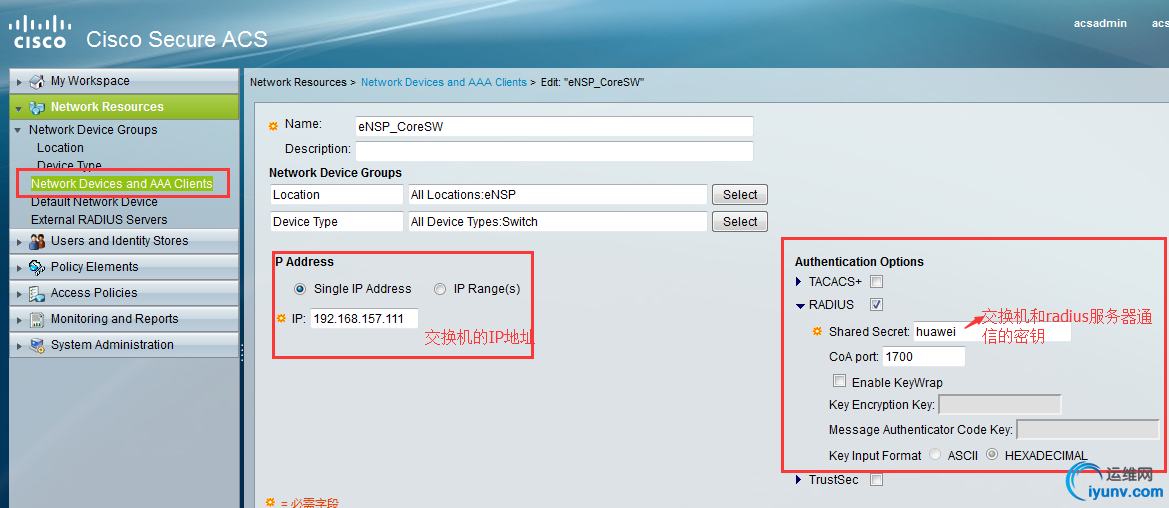Click the Cisco logo
The width and height of the screenshot is (1169, 508).
point(40,32)
